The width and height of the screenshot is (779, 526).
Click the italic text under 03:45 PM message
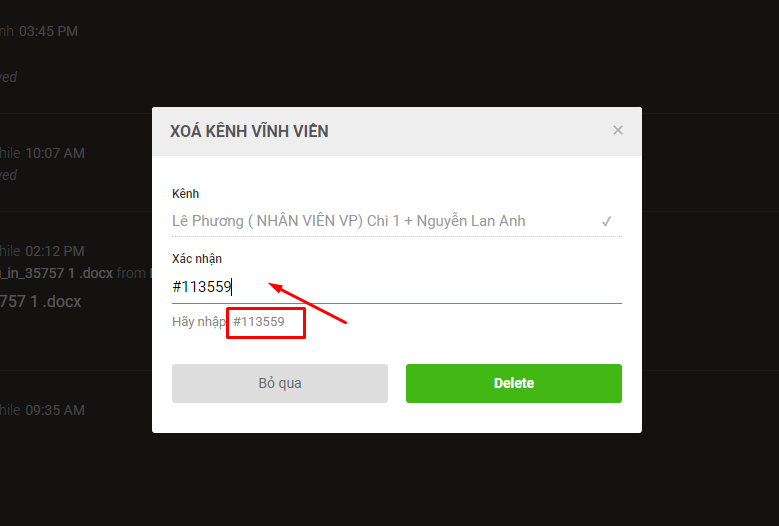pyautogui.click(x=8, y=77)
